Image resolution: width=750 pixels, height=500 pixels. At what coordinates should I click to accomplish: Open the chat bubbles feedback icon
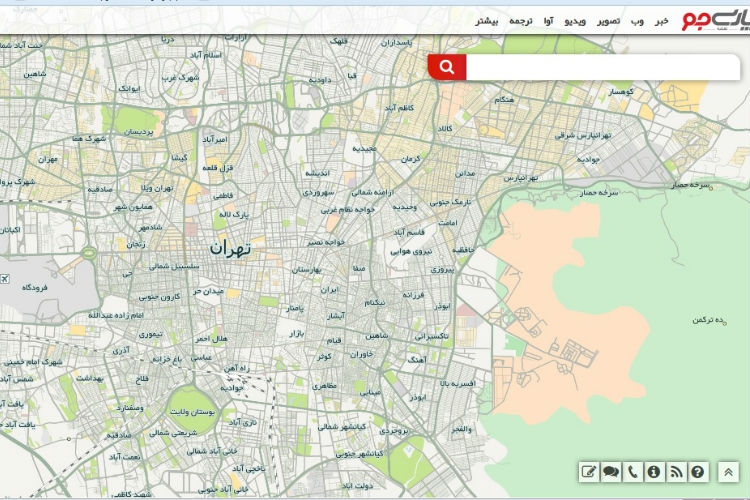tap(611, 472)
